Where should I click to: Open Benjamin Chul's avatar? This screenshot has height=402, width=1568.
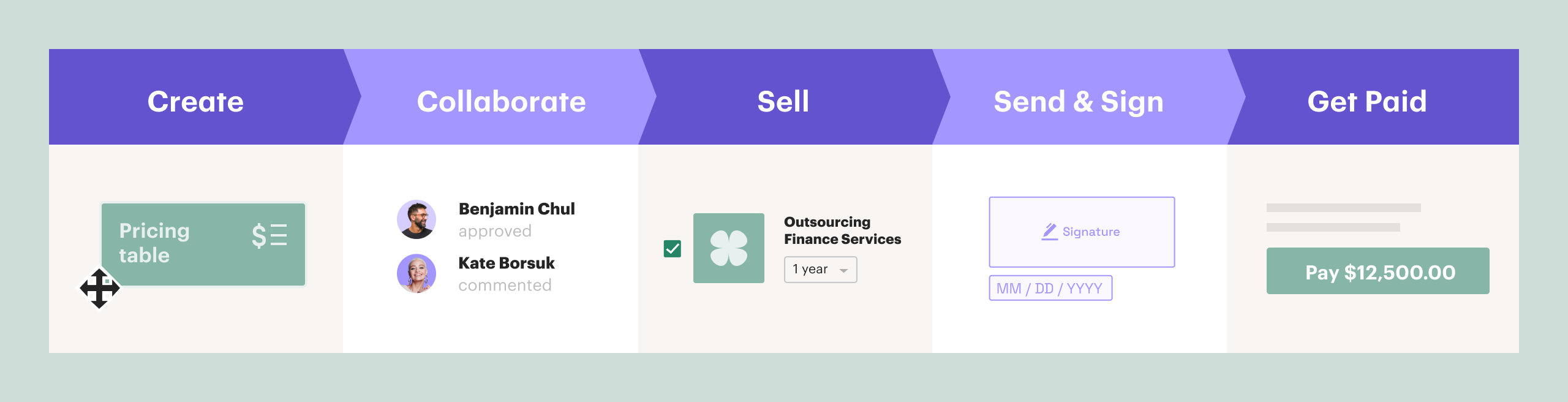coord(417,219)
